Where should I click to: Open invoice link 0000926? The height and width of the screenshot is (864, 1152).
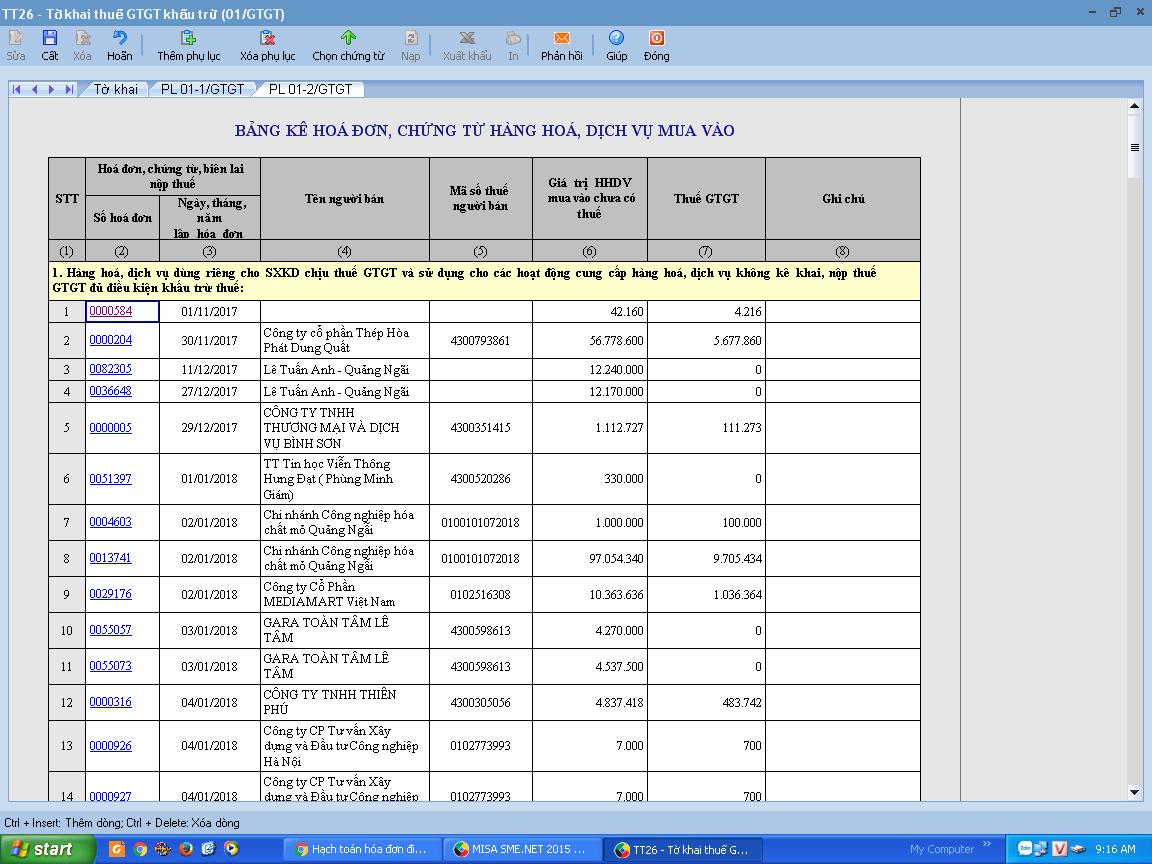point(110,746)
